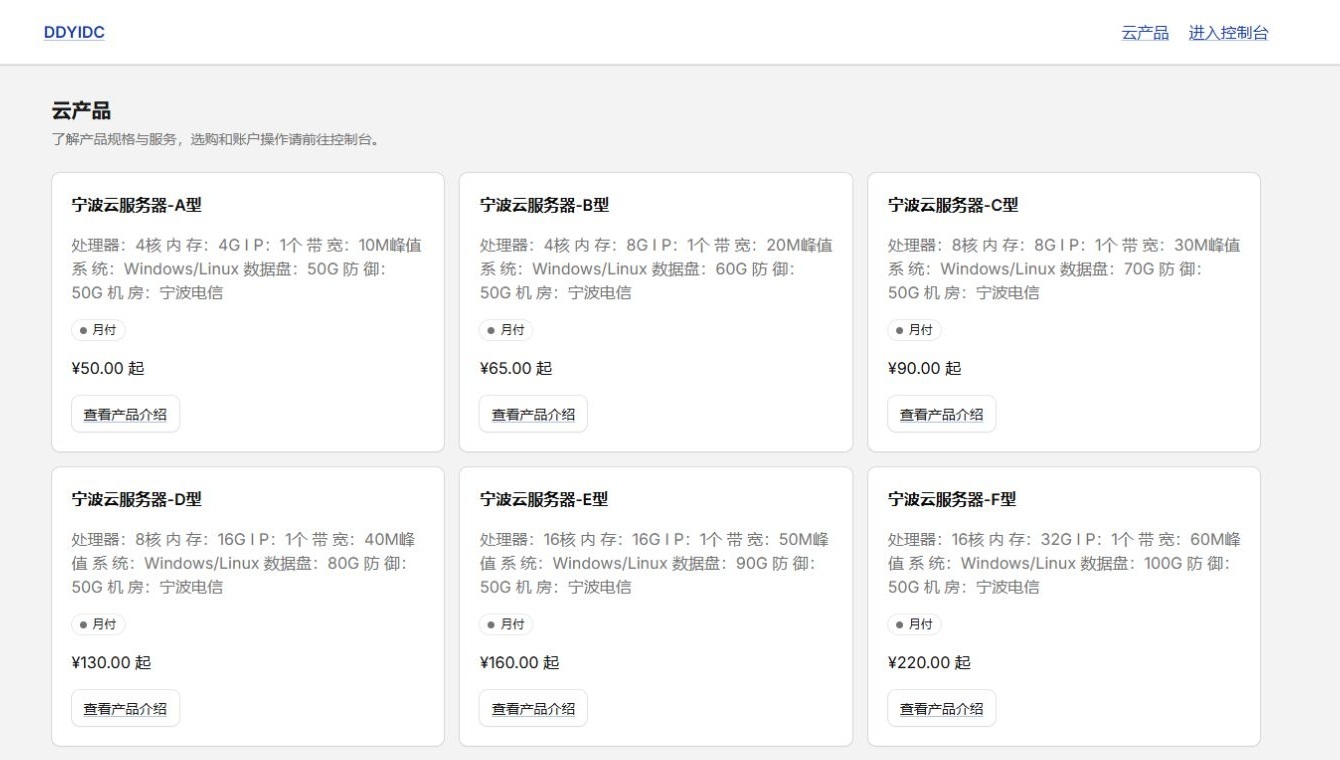This screenshot has width=1340, height=760.
Task: Click the ¥65.00 起 price
Action: coord(516,368)
